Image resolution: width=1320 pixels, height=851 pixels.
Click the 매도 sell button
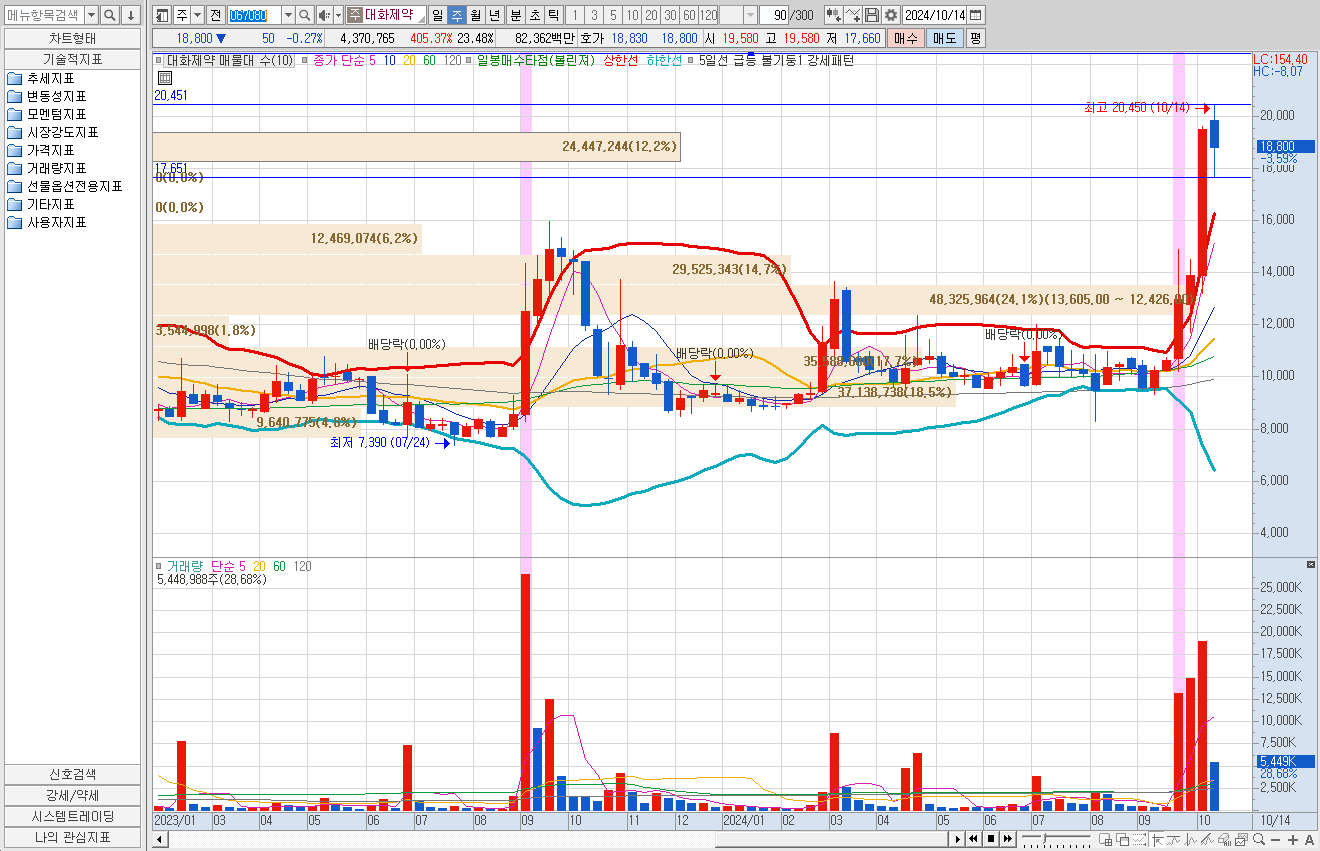point(944,38)
